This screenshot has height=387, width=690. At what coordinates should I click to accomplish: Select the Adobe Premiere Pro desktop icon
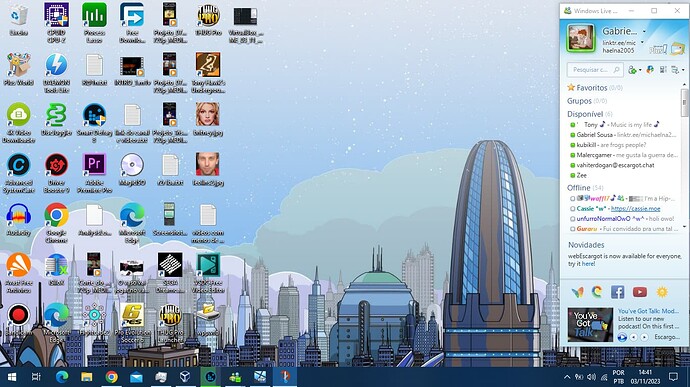pyautogui.click(x=94, y=173)
